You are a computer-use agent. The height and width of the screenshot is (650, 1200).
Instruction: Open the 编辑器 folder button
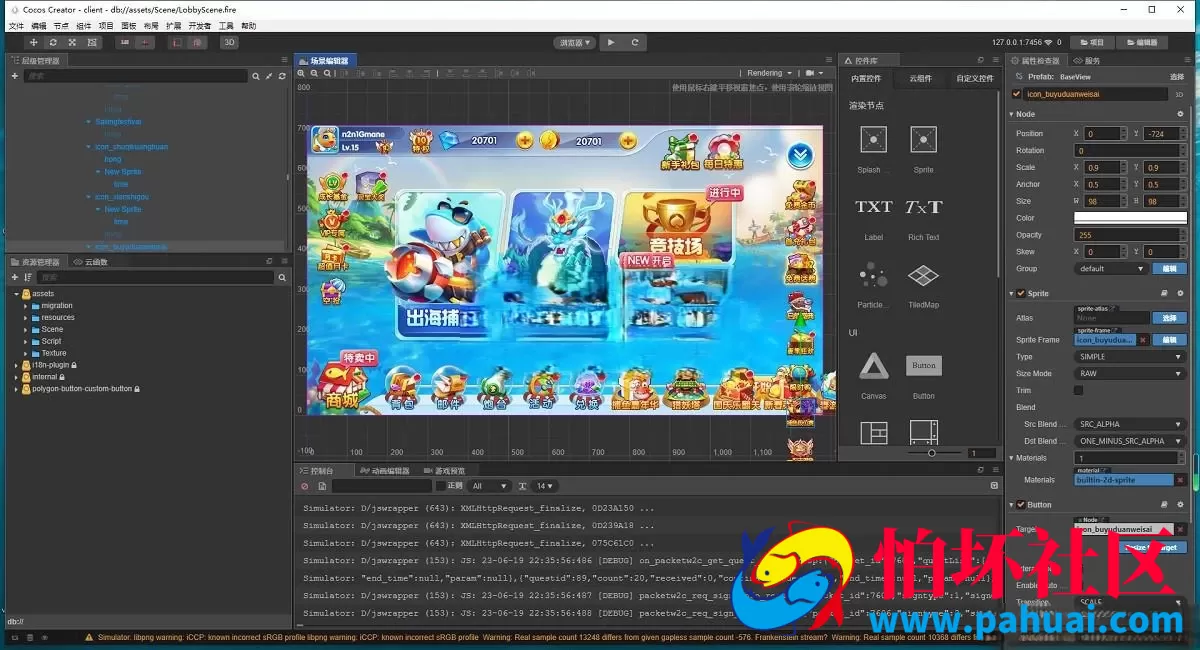(x=1143, y=43)
